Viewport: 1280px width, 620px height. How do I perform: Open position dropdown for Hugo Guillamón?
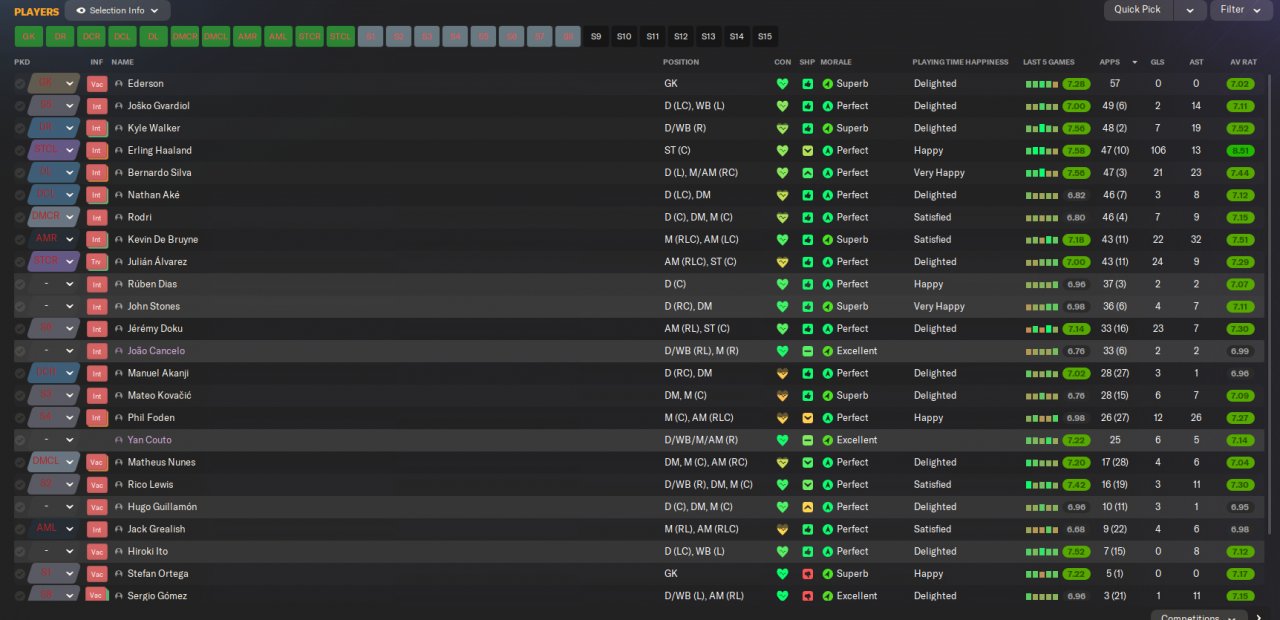70,507
